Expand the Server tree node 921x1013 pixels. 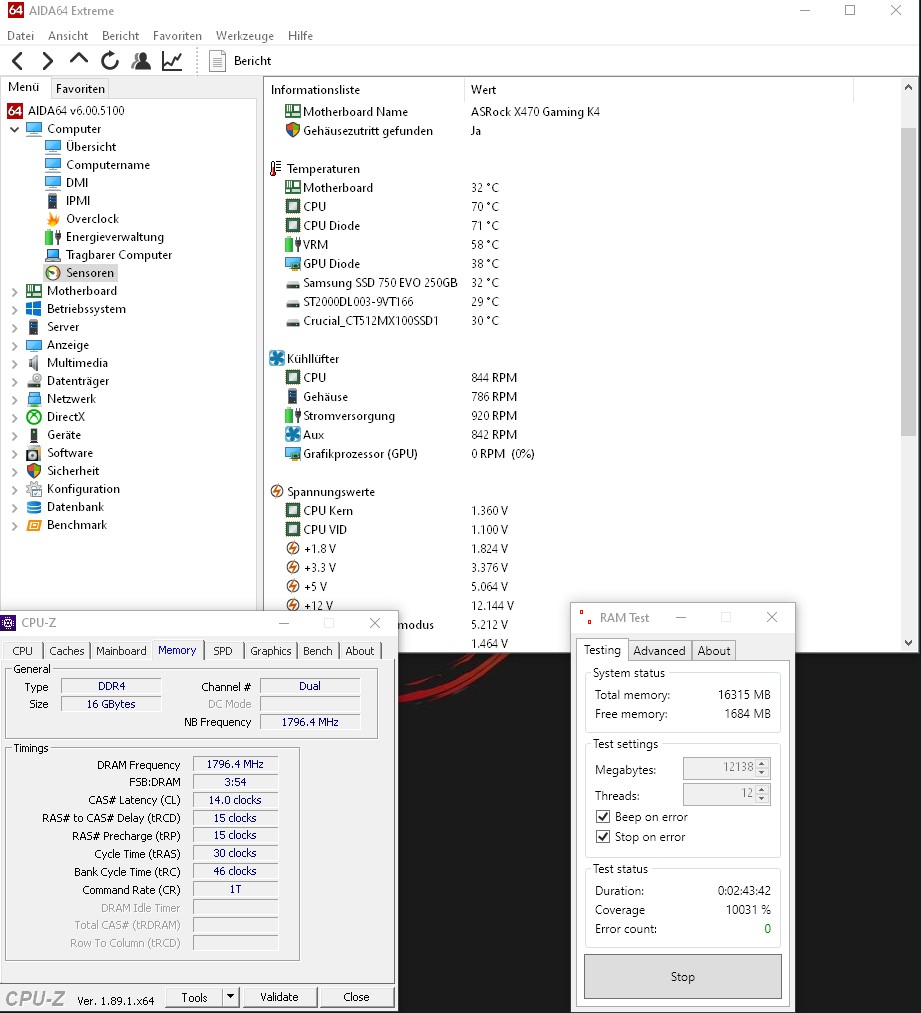click(14, 328)
